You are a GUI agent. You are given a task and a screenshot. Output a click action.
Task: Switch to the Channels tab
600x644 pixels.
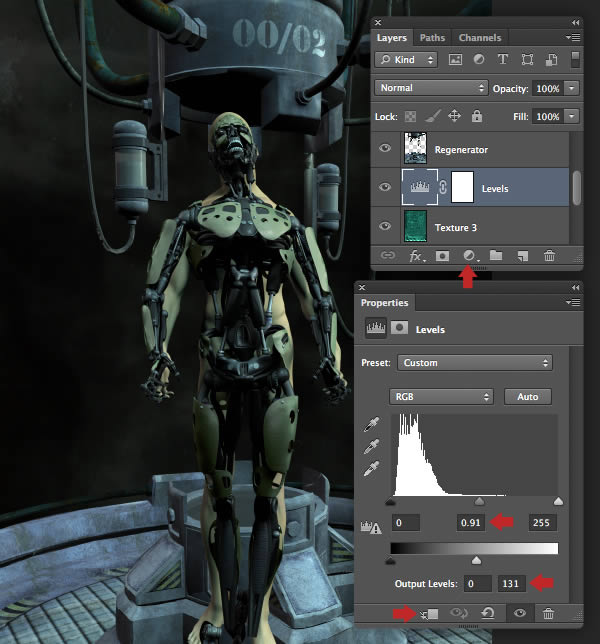tap(480, 38)
